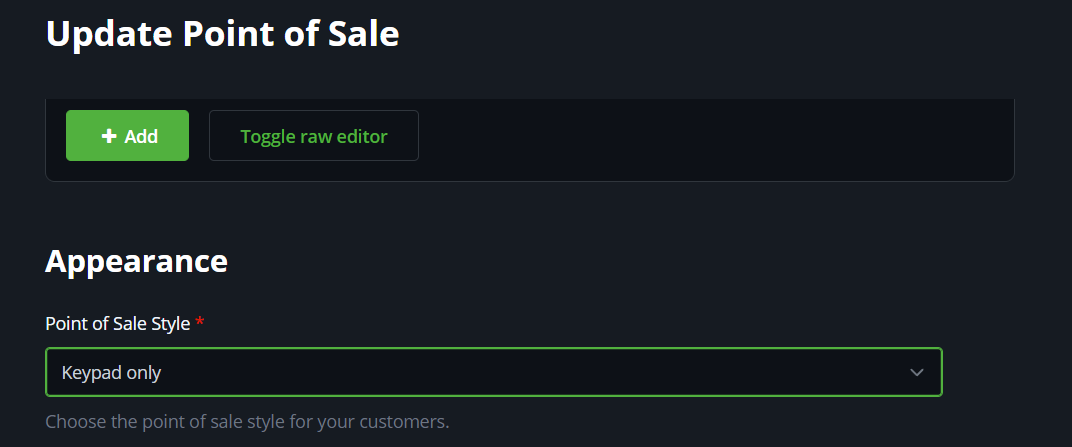The image size is (1072, 447).
Task: Click the 'Choose the point of sale style' hint
Action: tap(247, 421)
